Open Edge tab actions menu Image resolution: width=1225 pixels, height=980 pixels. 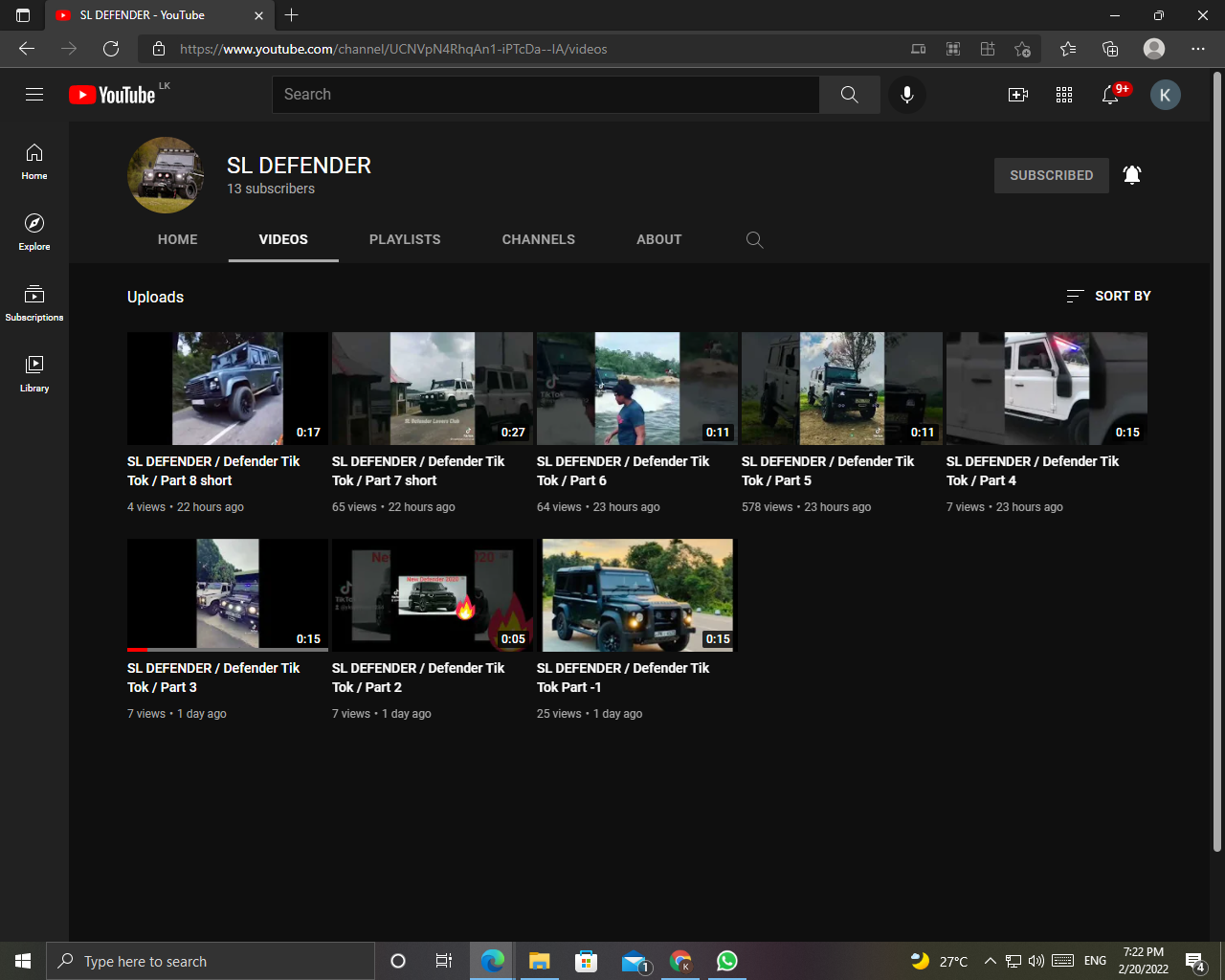pos(23,15)
